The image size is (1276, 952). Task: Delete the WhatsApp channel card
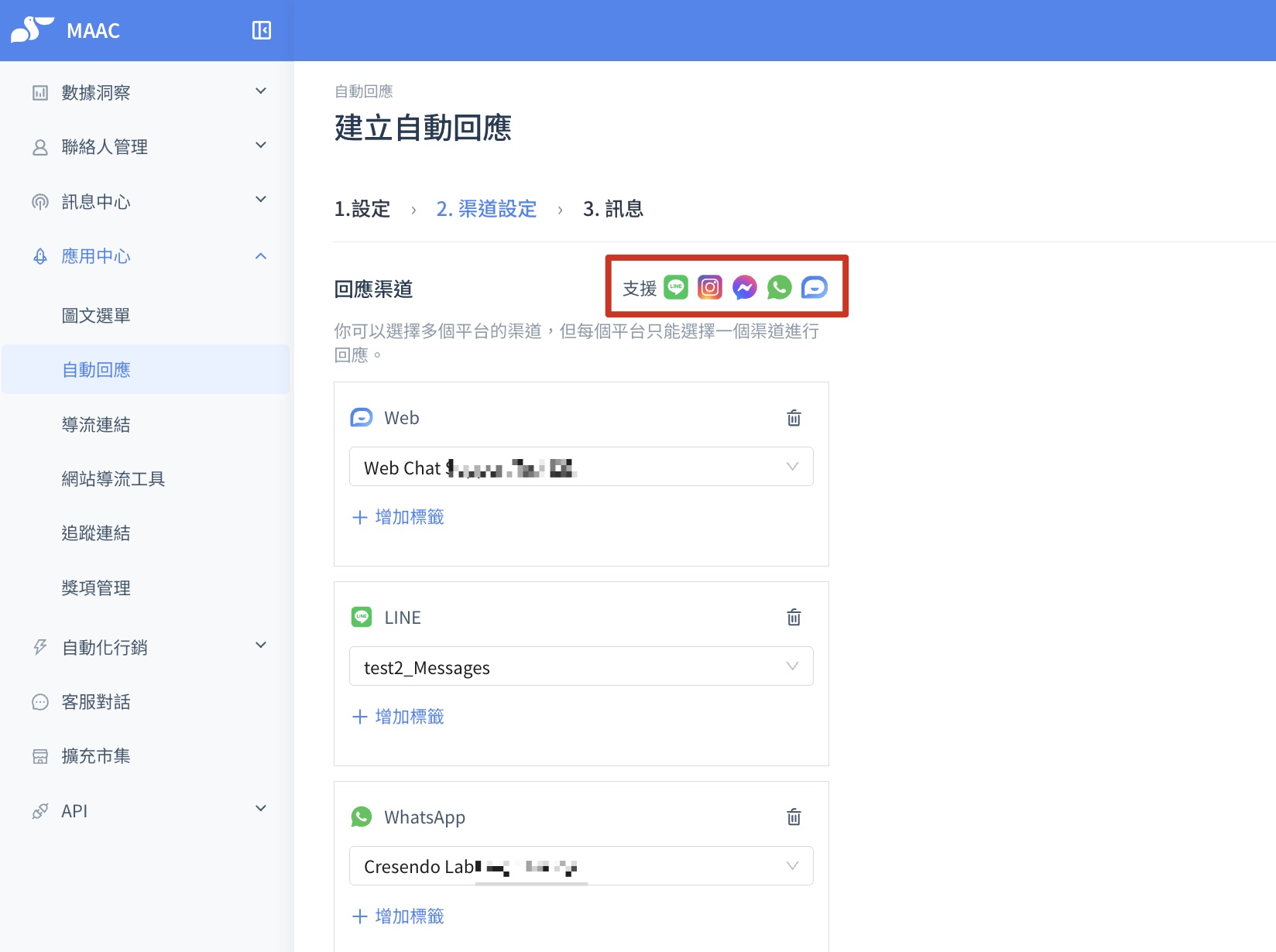coord(794,817)
